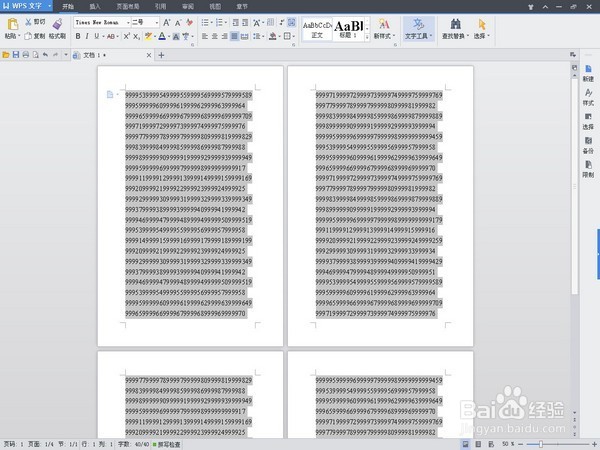The image size is (600, 450).
Task: Select the Format Painter (格式刷) brush
Action: tap(57, 24)
